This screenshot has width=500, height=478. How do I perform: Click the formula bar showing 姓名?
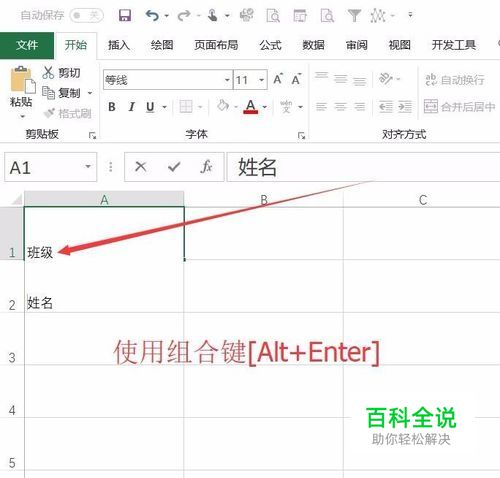tap(363, 167)
